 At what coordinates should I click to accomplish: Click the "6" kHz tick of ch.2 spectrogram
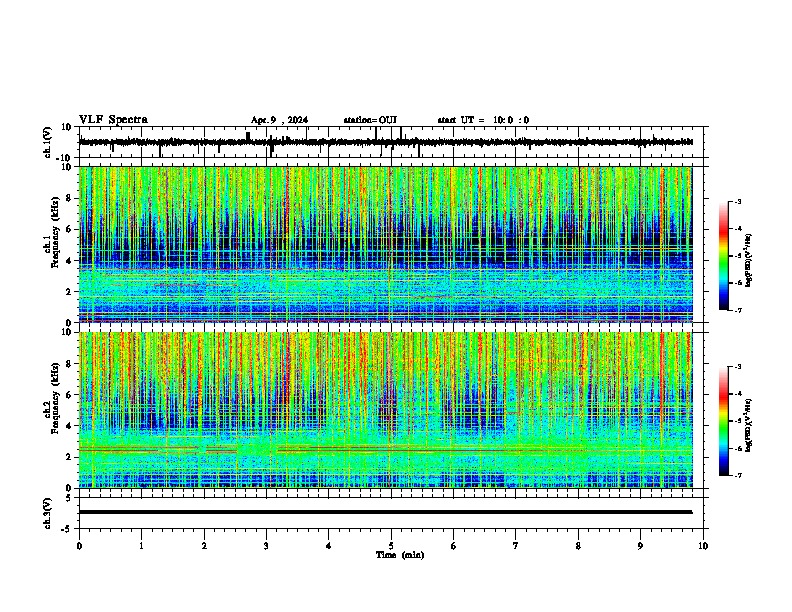coord(70,395)
